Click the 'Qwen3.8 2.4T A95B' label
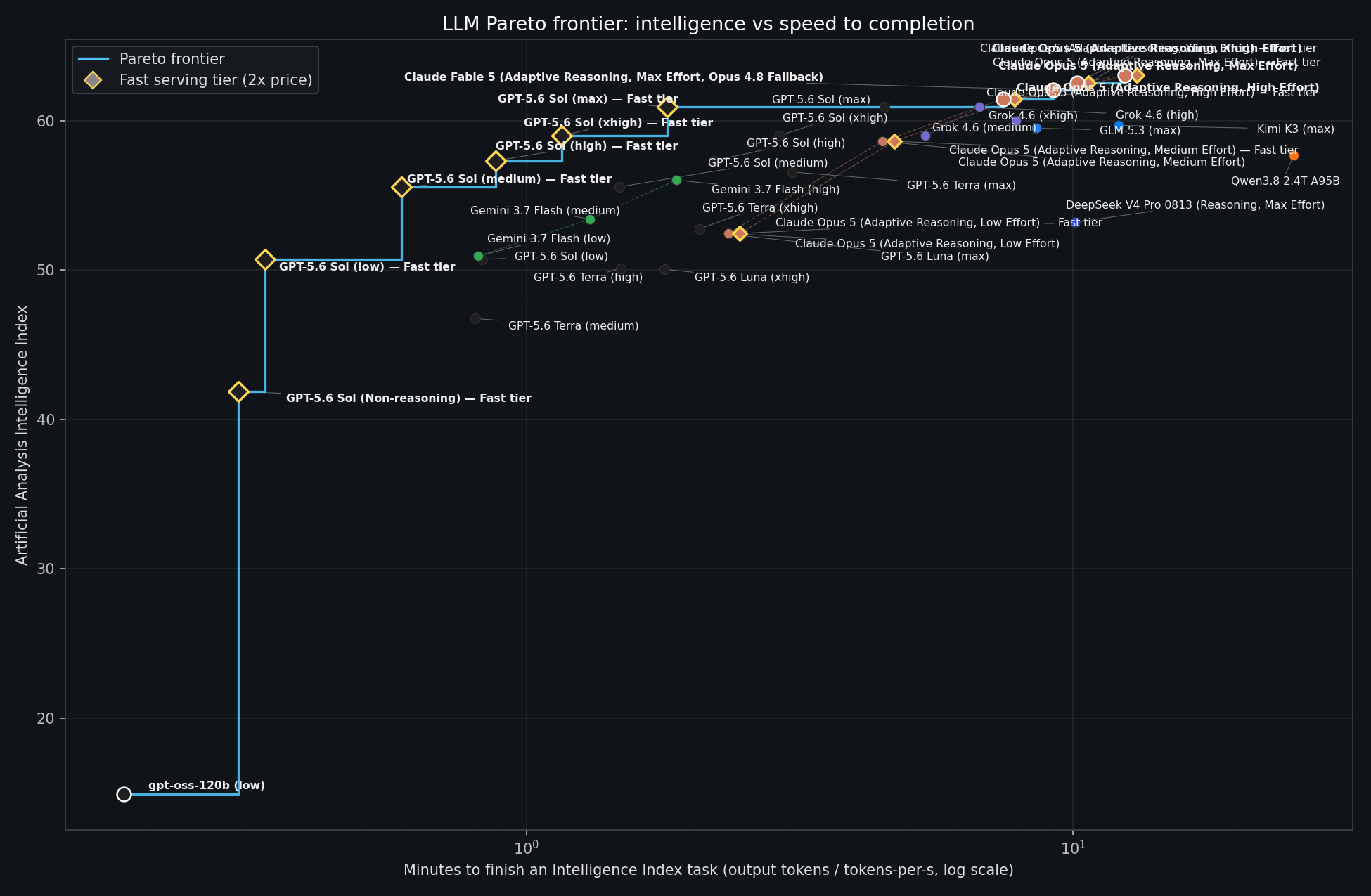1371x896 pixels. pos(1285,181)
